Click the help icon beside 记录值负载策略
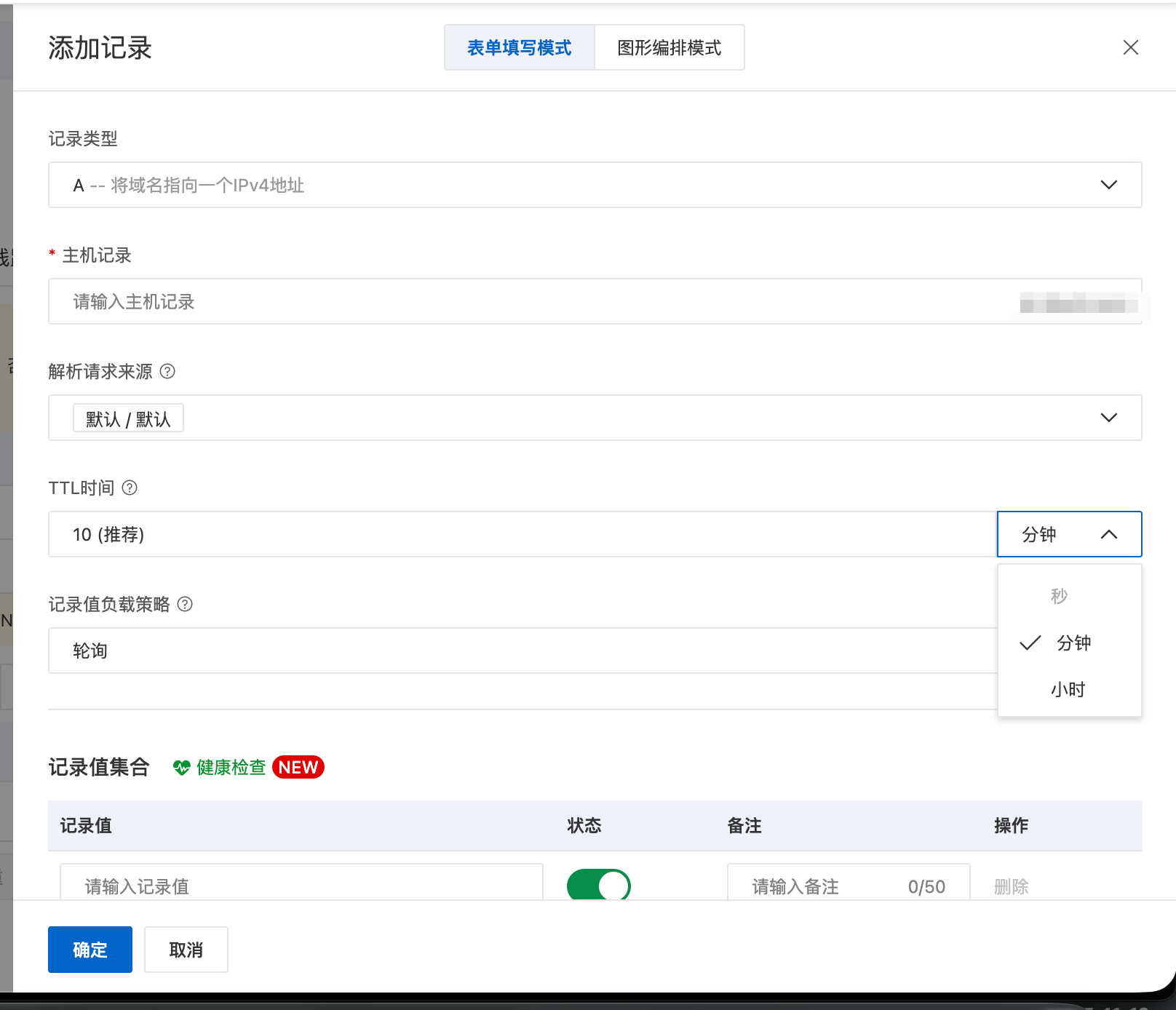Viewport: 1176px width, 1010px height. [185, 605]
